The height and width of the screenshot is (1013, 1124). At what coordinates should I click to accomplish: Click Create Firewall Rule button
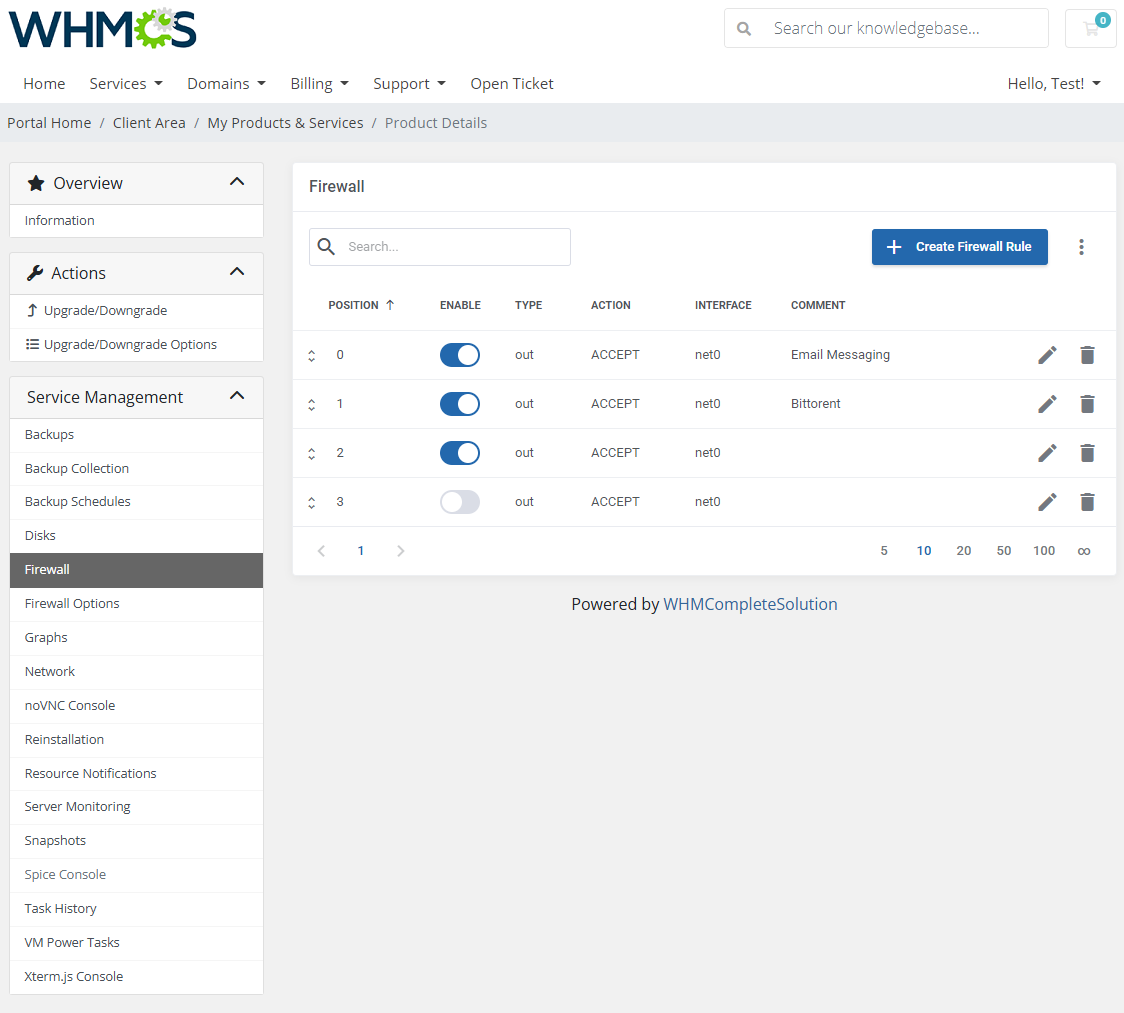(959, 247)
